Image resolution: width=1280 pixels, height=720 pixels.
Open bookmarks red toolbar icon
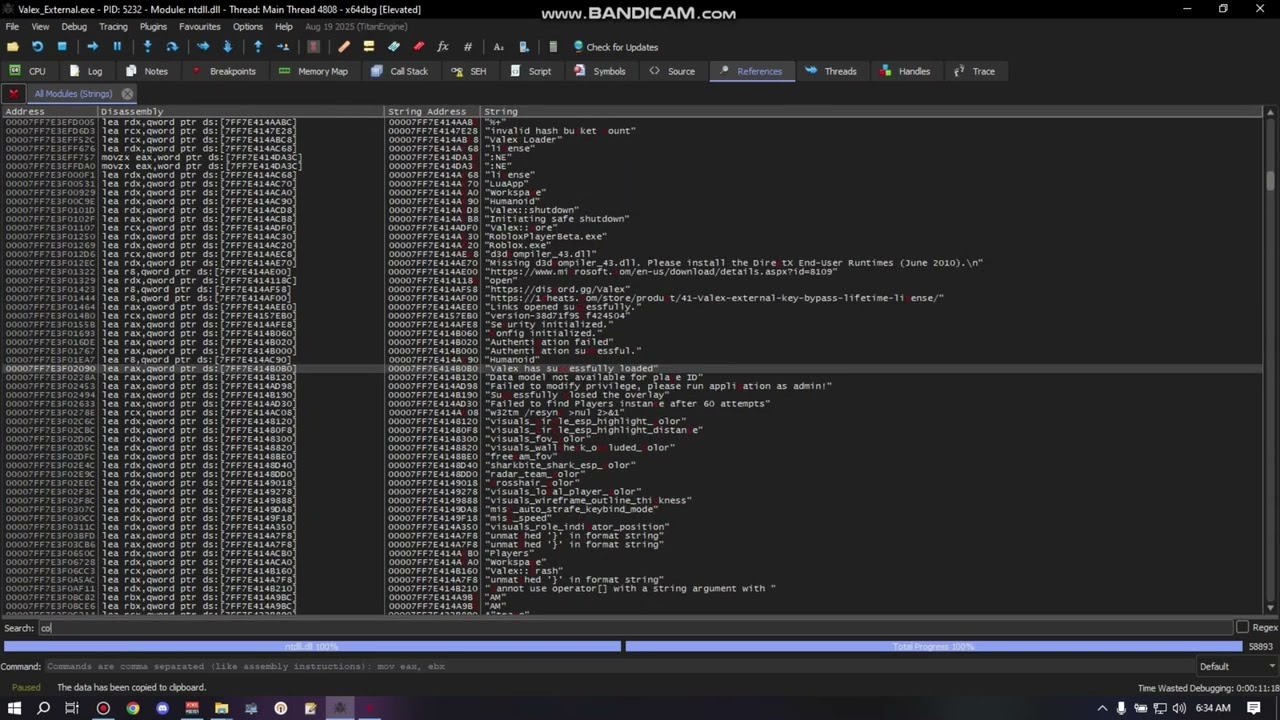(418, 47)
